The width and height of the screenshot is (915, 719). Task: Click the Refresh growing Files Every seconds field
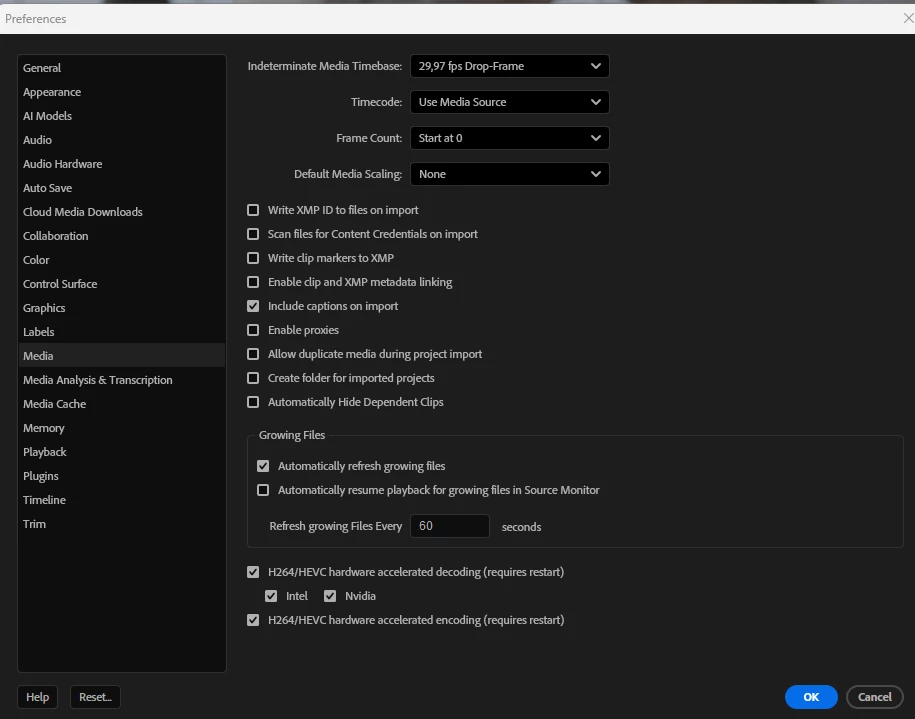click(449, 526)
